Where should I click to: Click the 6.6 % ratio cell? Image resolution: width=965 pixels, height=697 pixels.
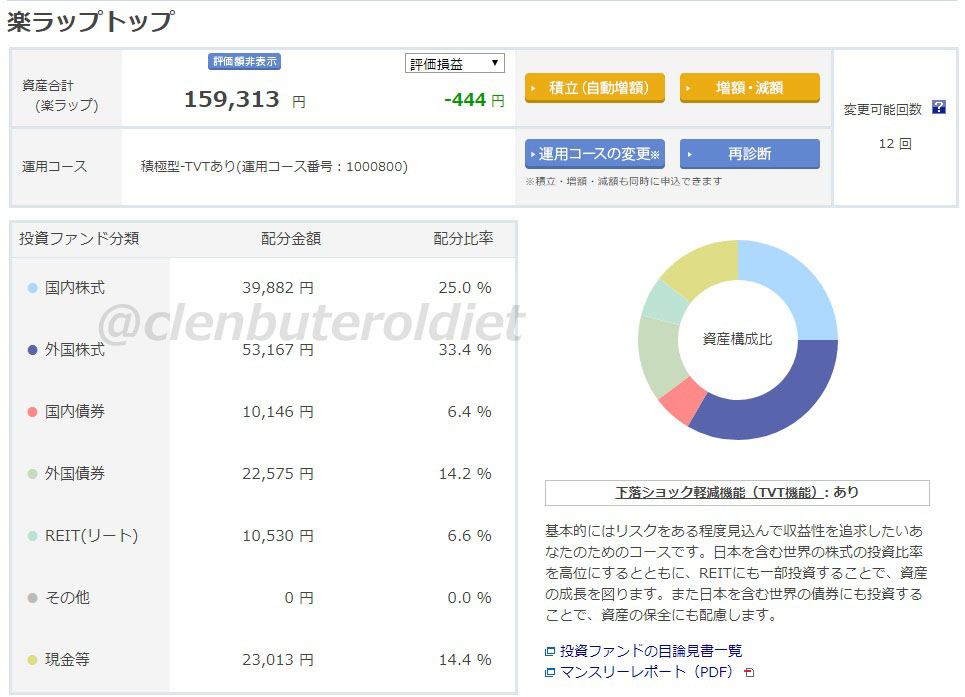469,536
